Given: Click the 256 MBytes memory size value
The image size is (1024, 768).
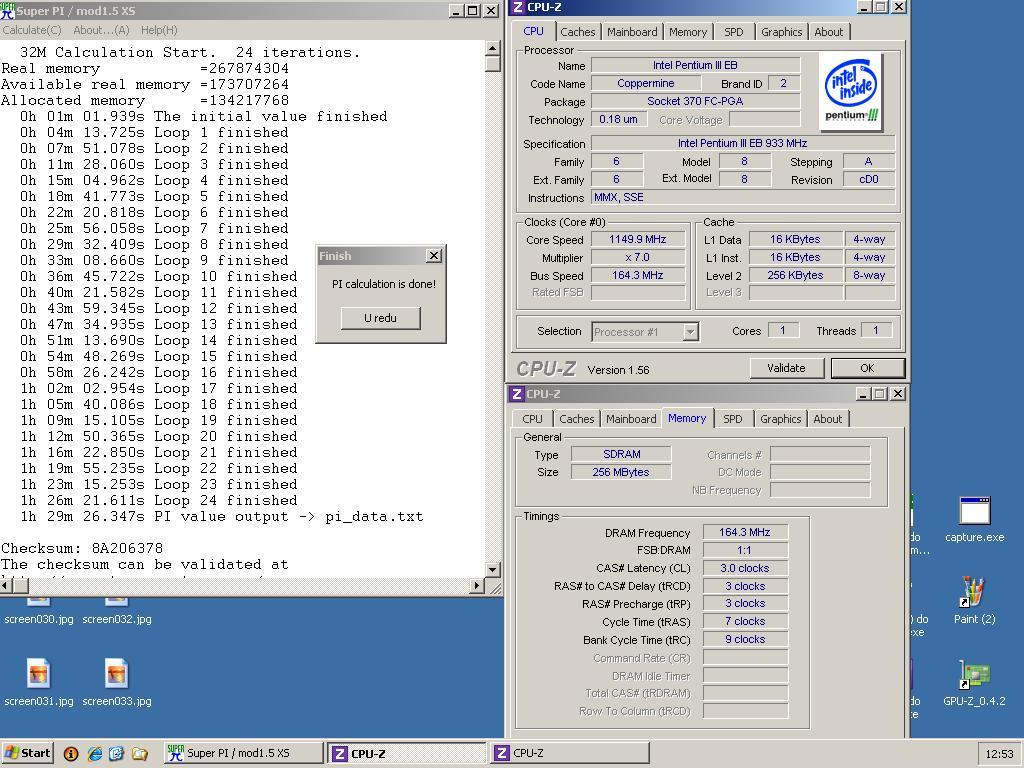Looking at the screenshot, I should (621, 472).
